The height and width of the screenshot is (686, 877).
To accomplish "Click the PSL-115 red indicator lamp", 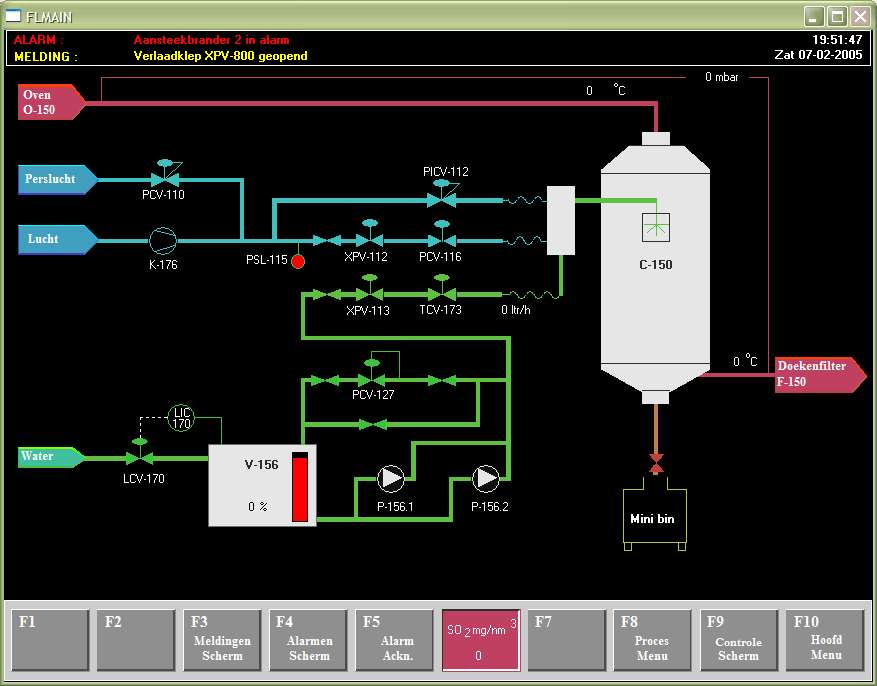I will 297,260.
